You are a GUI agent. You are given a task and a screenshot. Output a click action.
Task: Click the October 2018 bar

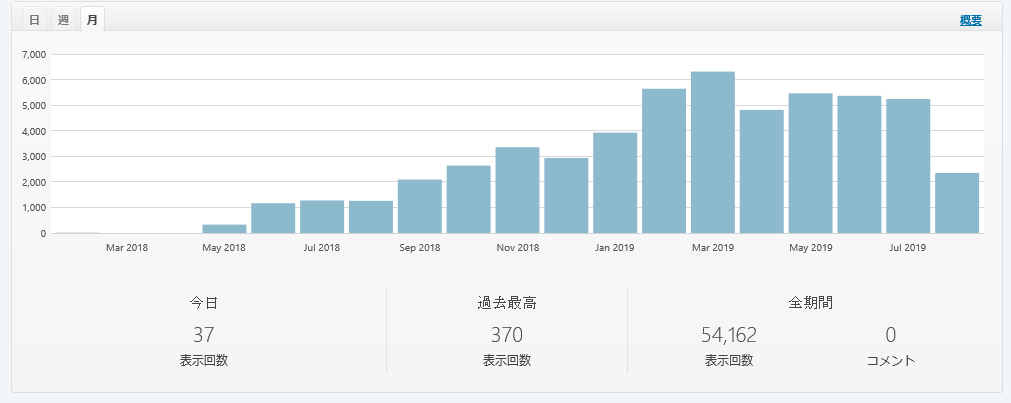tap(469, 199)
